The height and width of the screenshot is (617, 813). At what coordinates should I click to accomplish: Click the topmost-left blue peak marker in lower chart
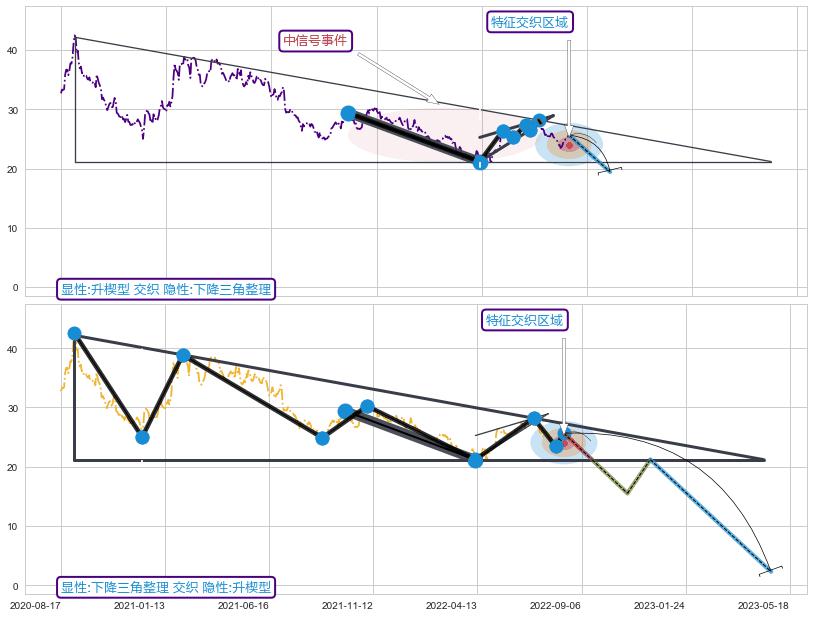click(x=74, y=334)
